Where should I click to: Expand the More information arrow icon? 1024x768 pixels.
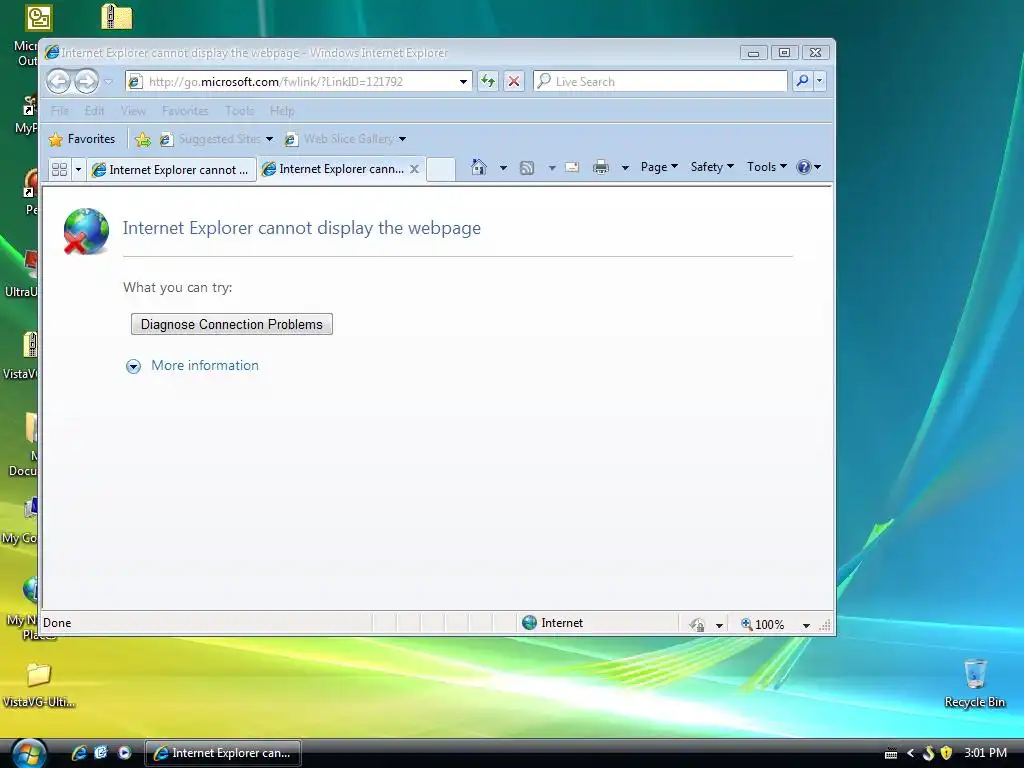coord(133,366)
